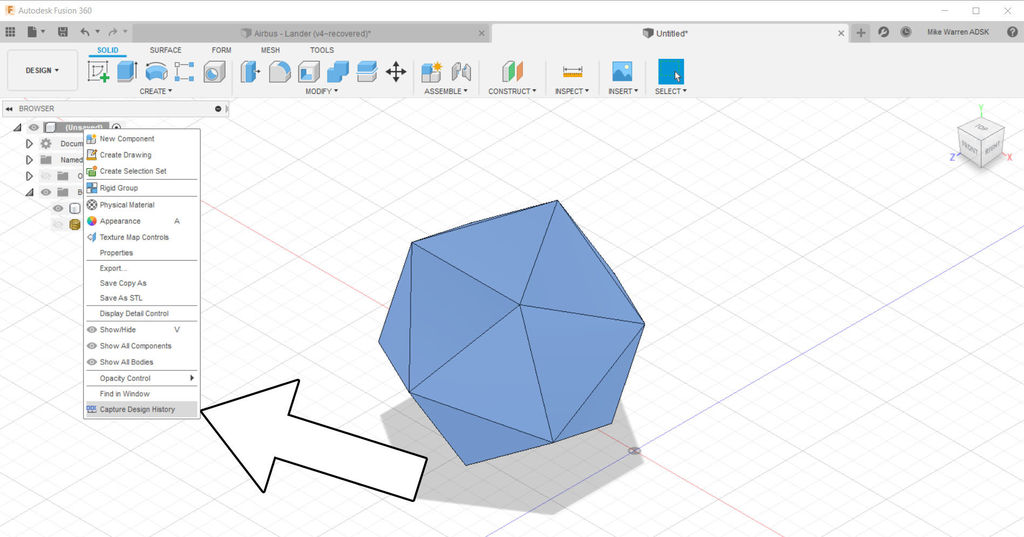The image size is (1024, 537).
Task: Open the SELECT dropdown menu
Action: click(x=671, y=91)
